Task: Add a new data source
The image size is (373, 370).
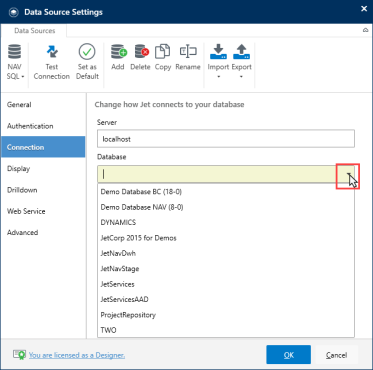Action: (x=118, y=57)
